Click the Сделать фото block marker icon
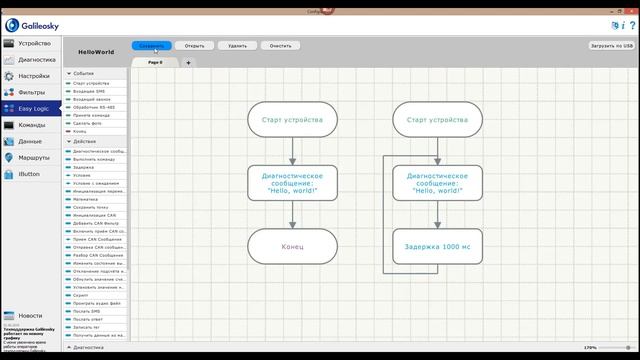 click(68, 123)
